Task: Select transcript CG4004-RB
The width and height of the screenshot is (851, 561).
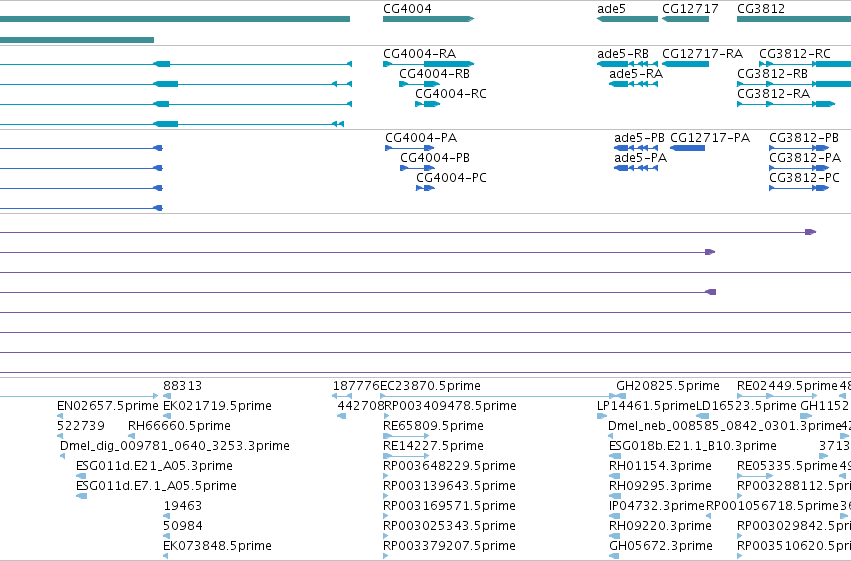Action: pos(419,84)
